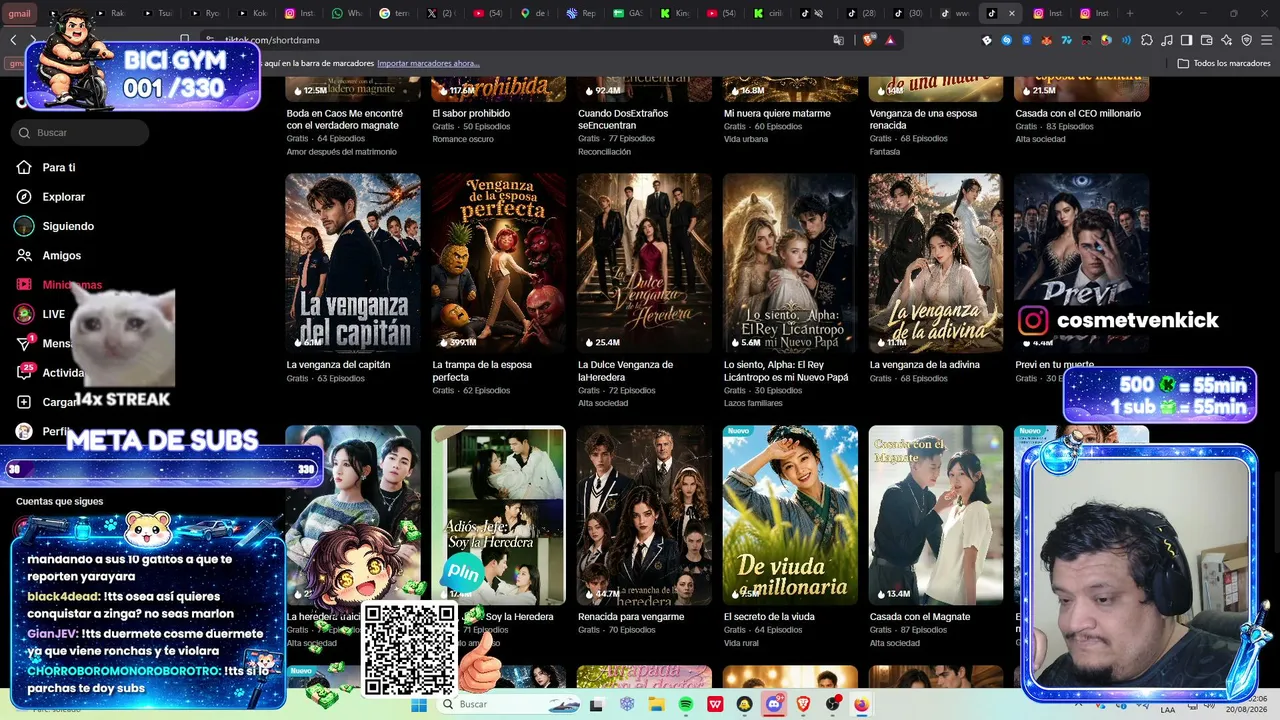Viewport: 1280px width, 720px height.
Task: Open the Todos los marcadores folder
Action: click(x=1224, y=63)
